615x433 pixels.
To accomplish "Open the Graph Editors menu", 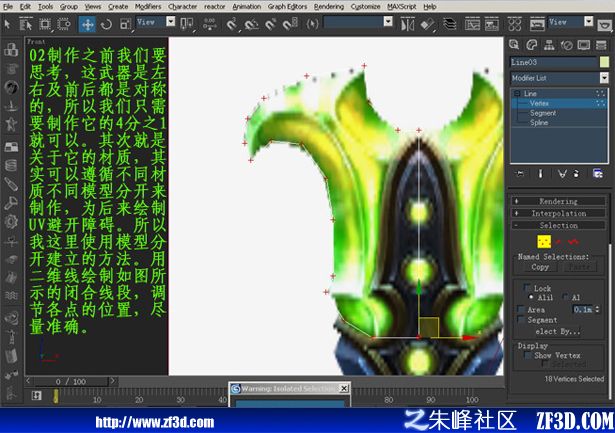I will [287, 7].
